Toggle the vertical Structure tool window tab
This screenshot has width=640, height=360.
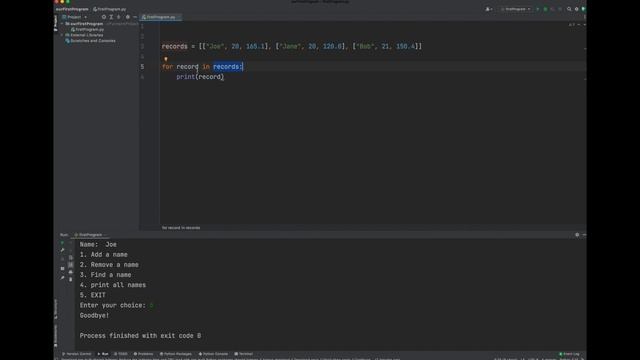[x=56, y=309]
